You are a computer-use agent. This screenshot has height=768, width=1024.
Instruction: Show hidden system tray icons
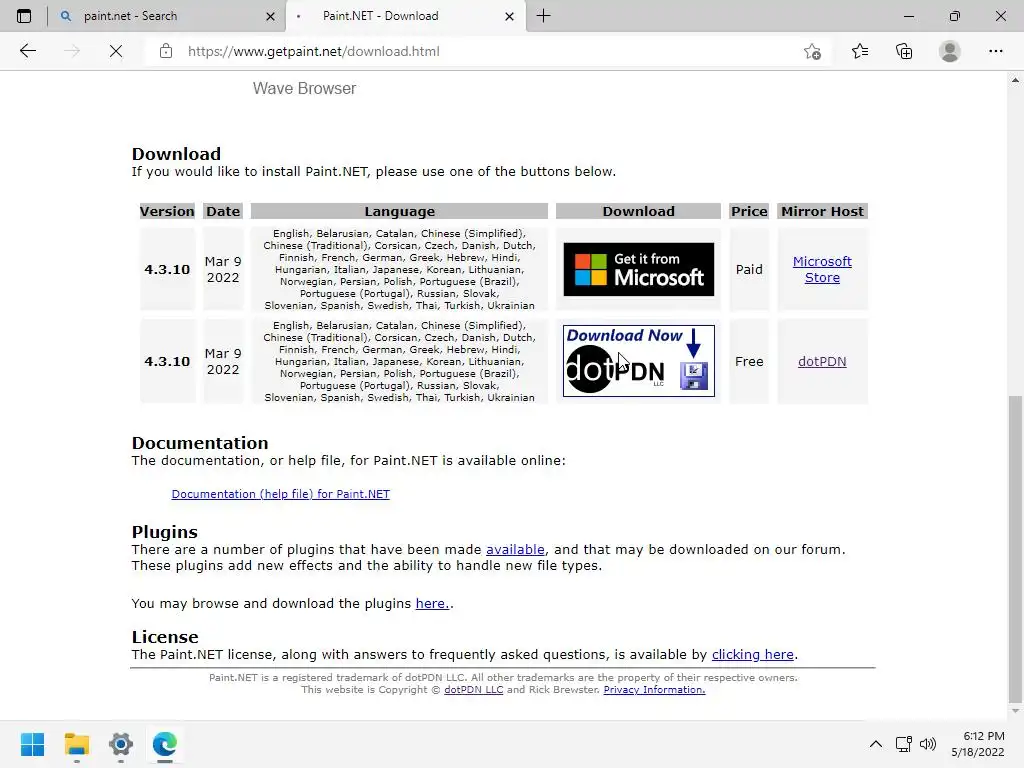[876, 744]
